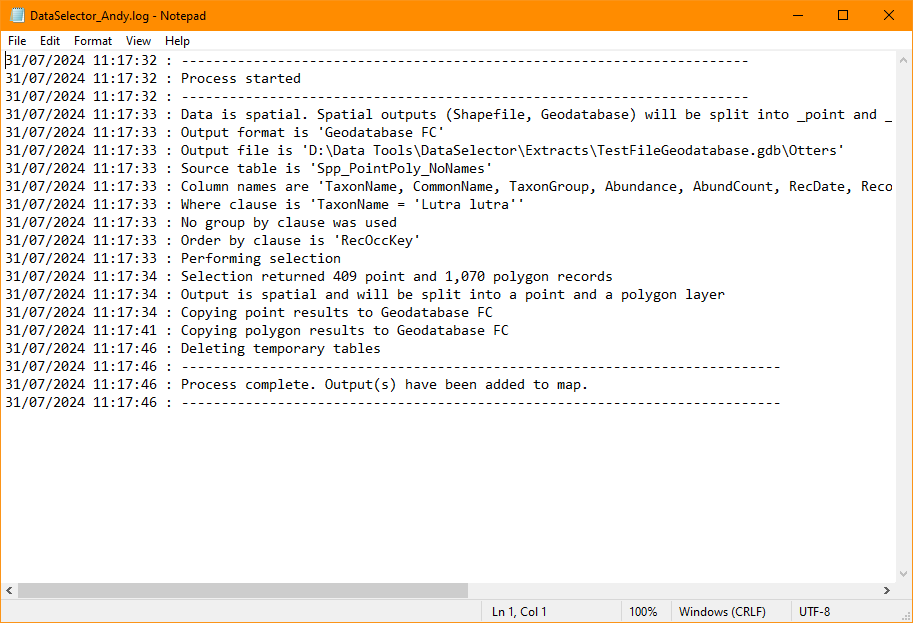Click the 'Order by clause is' log line
913x623 pixels.
click(x=213, y=241)
